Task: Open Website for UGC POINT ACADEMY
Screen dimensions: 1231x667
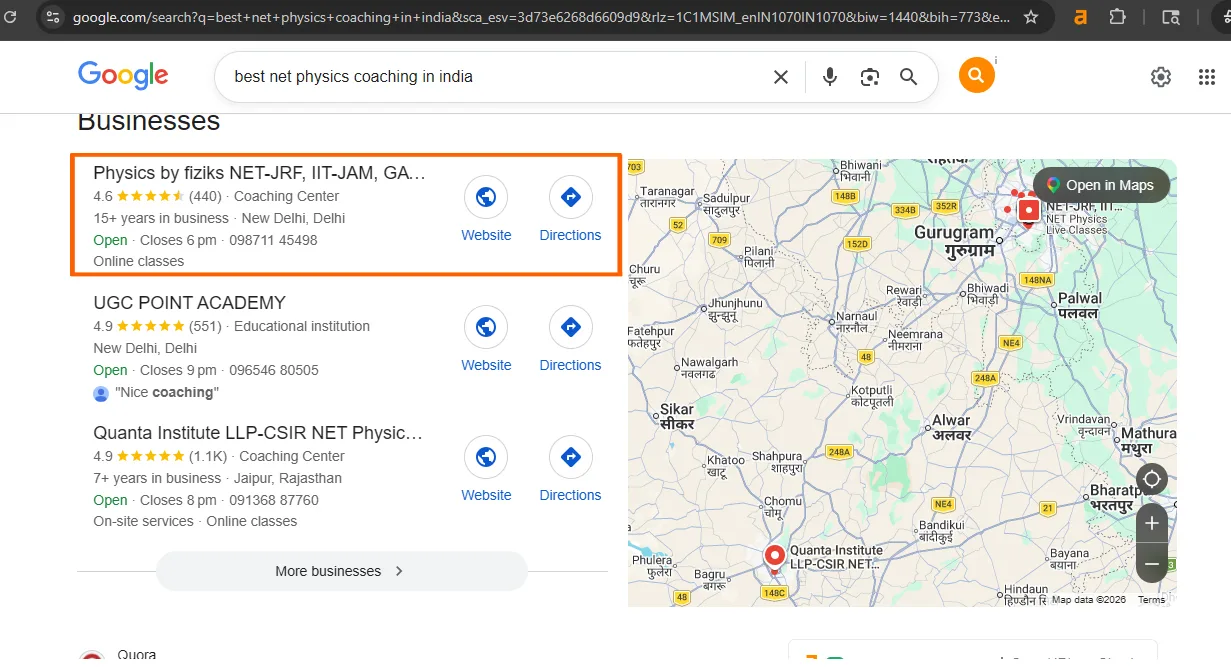Action: pos(486,339)
